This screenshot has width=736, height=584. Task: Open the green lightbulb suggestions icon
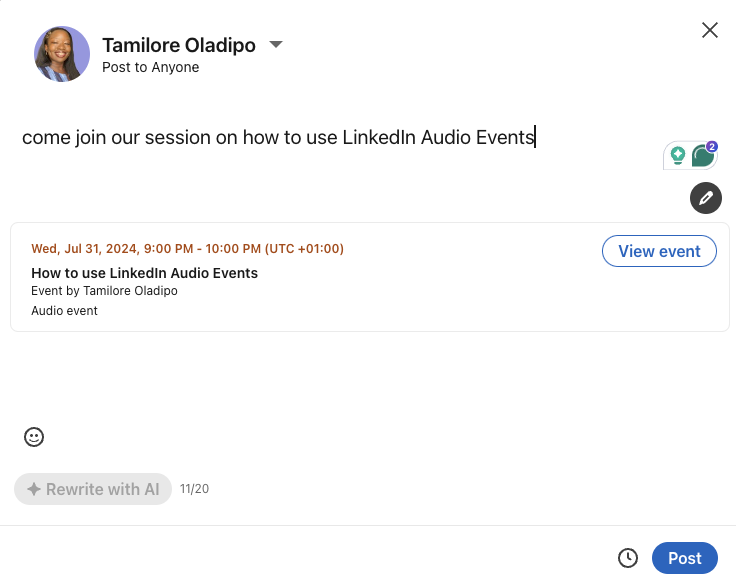click(677, 155)
